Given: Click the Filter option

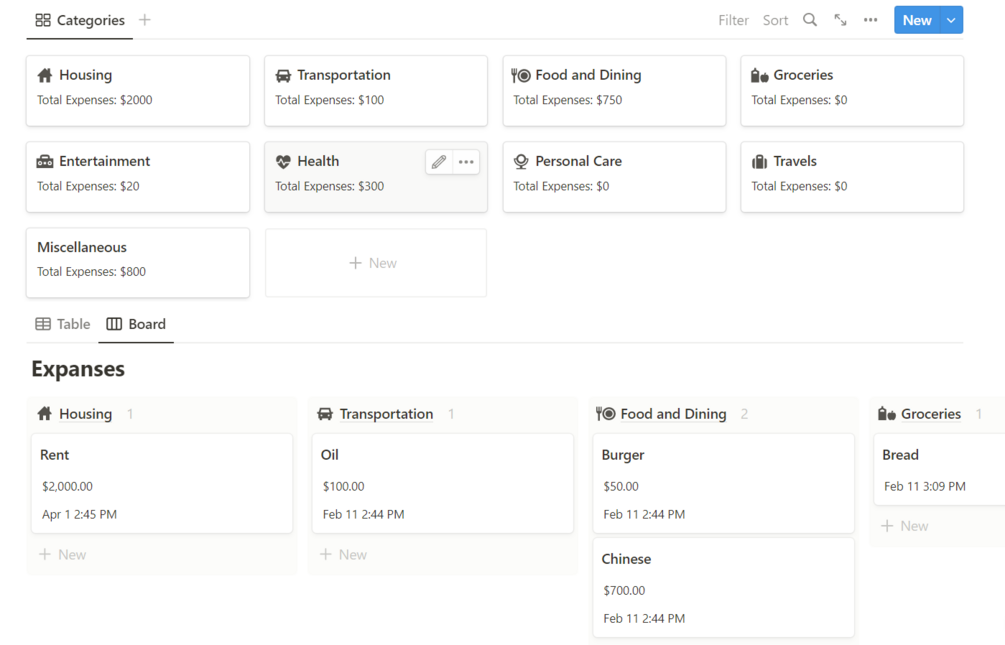Looking at the screenshot, I should pos(733,19).
